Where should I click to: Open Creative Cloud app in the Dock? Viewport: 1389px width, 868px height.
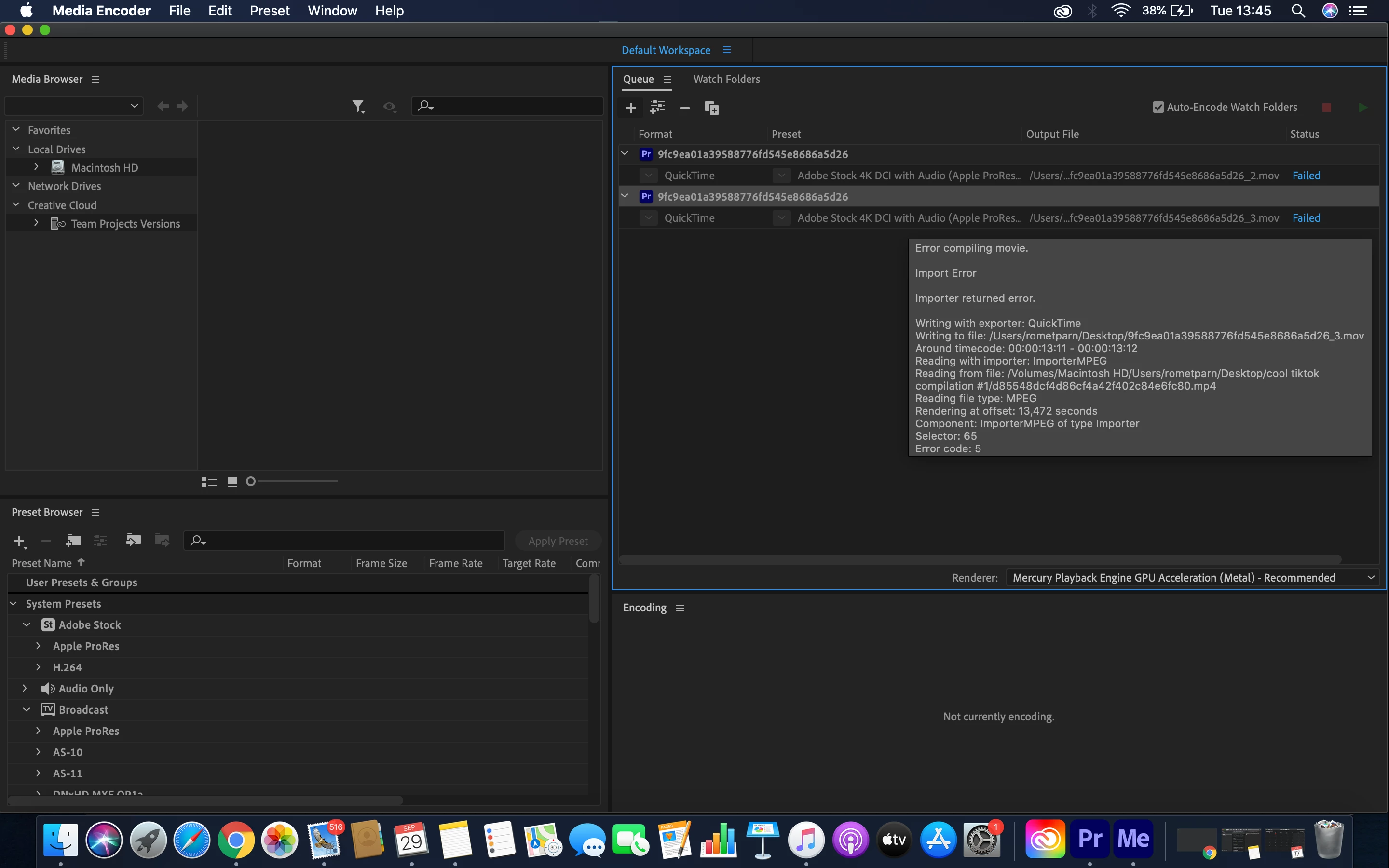[1045, 839]
